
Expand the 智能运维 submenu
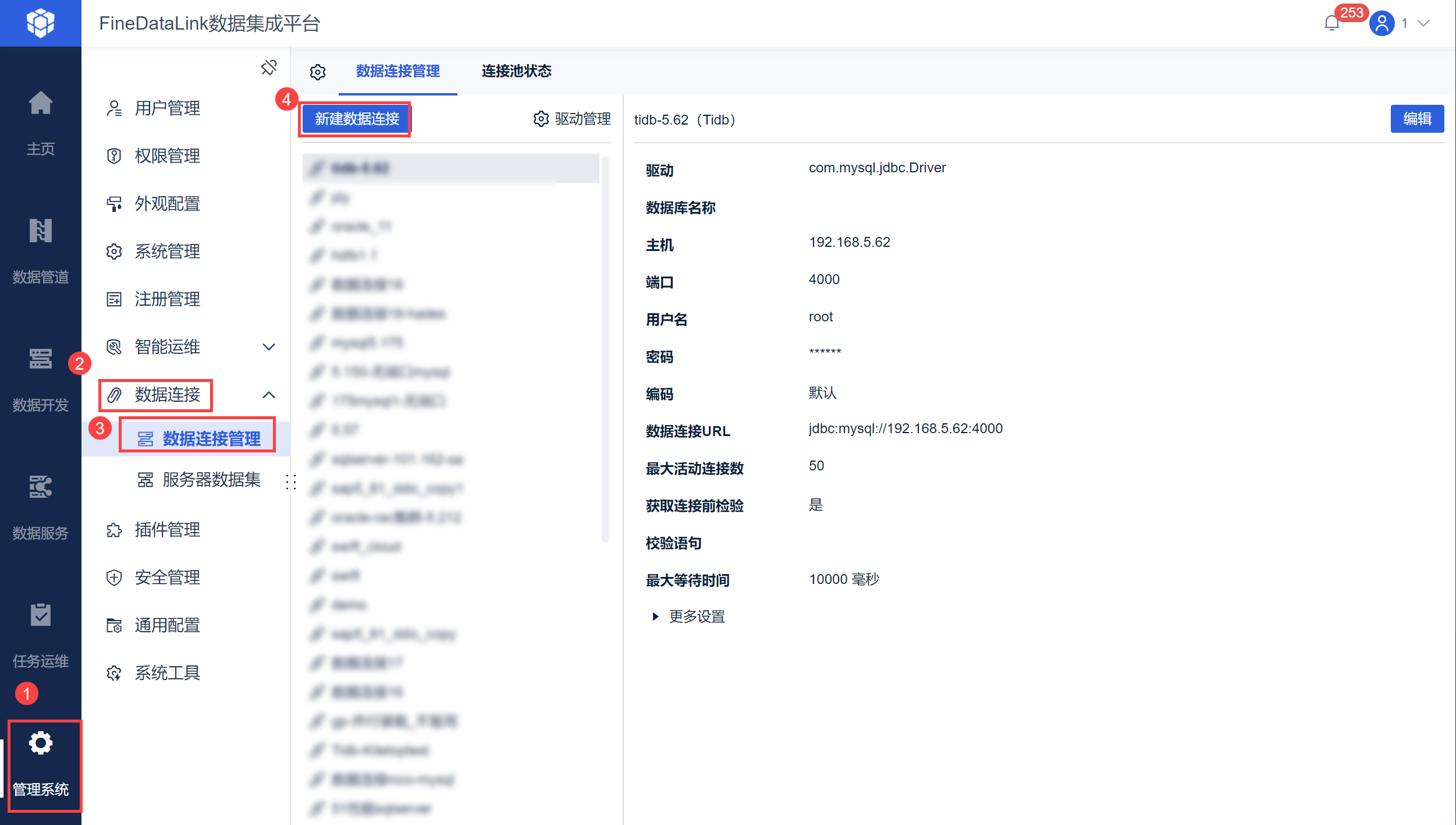pyautogui.click(x=268, y=347)
